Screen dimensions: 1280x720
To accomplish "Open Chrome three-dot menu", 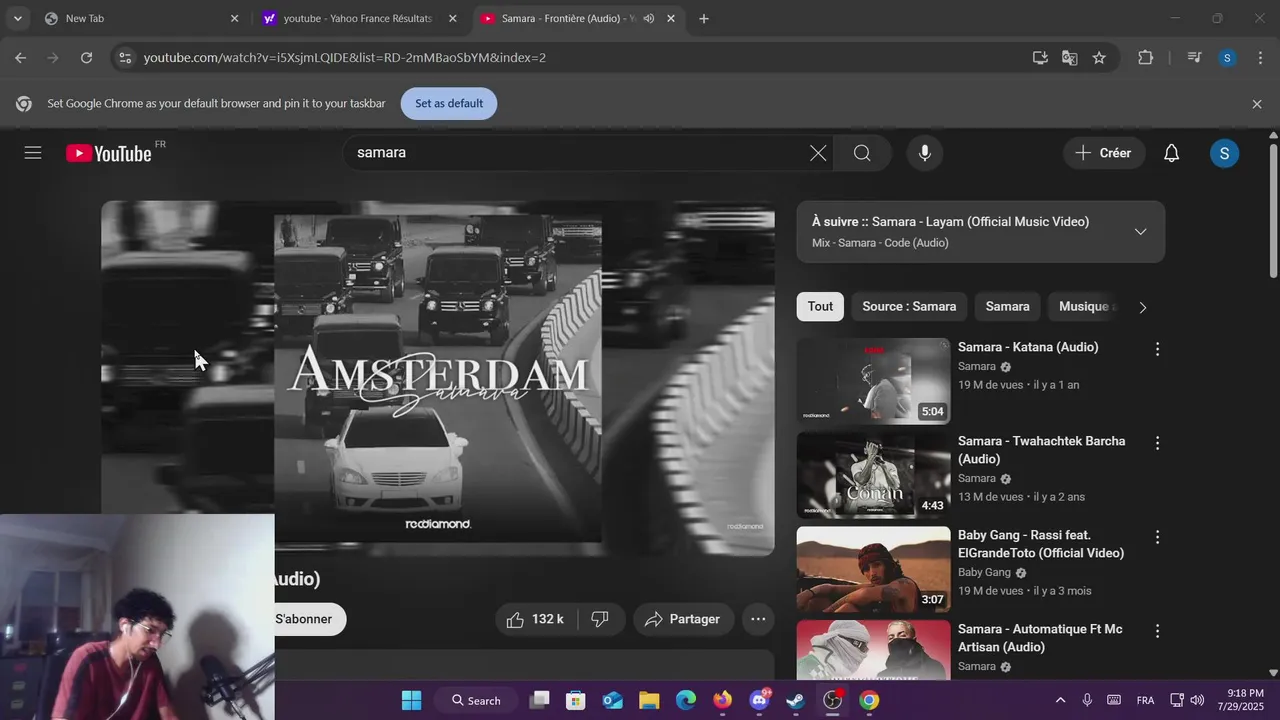I will pos(1258,58).
